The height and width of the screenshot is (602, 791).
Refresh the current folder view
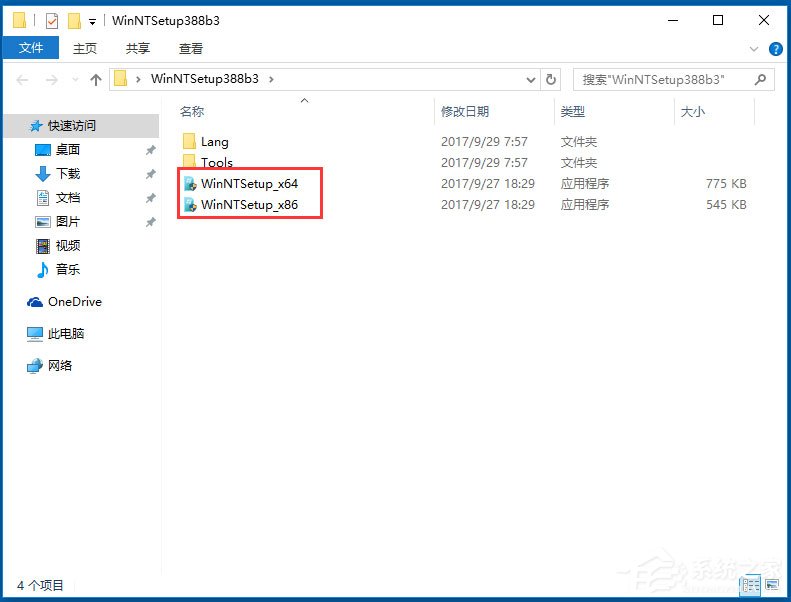click(x=550, y=80)
